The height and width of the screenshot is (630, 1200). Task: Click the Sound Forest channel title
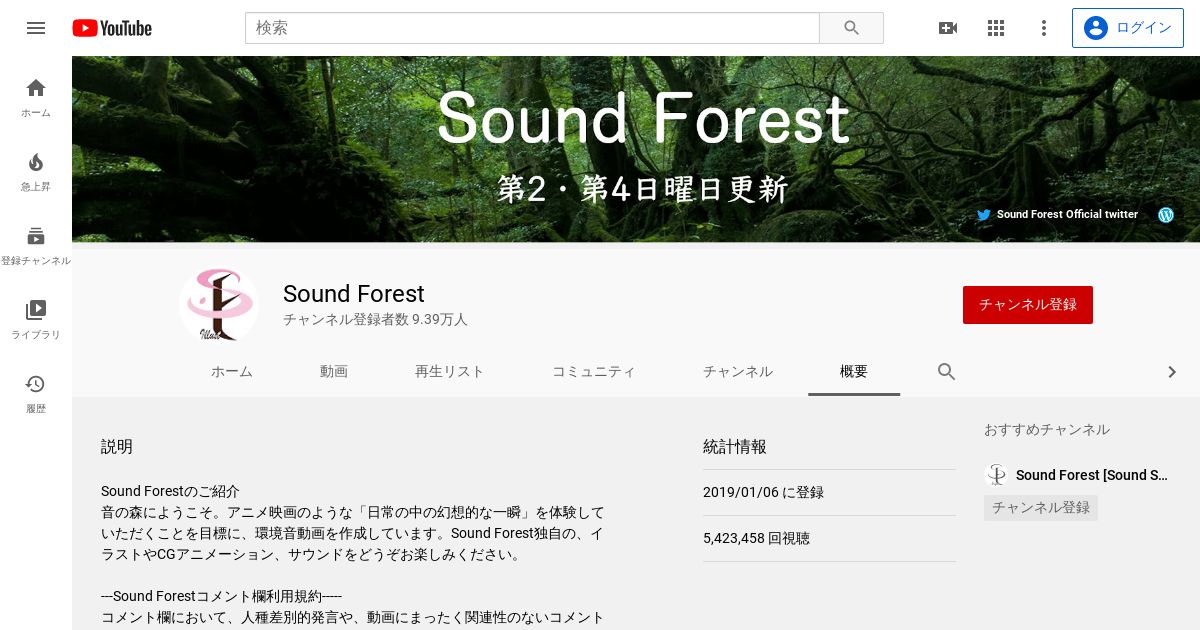click(x=354, y=294)
